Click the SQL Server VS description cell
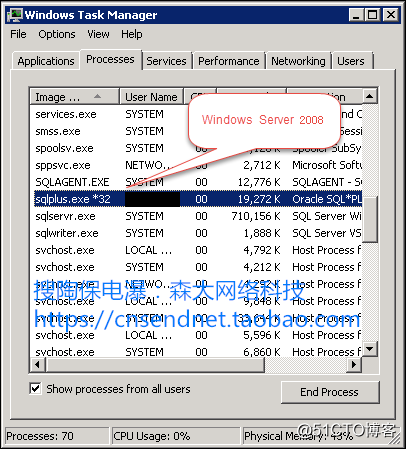This screenshot has width=406, height=449. pos(327,233)
